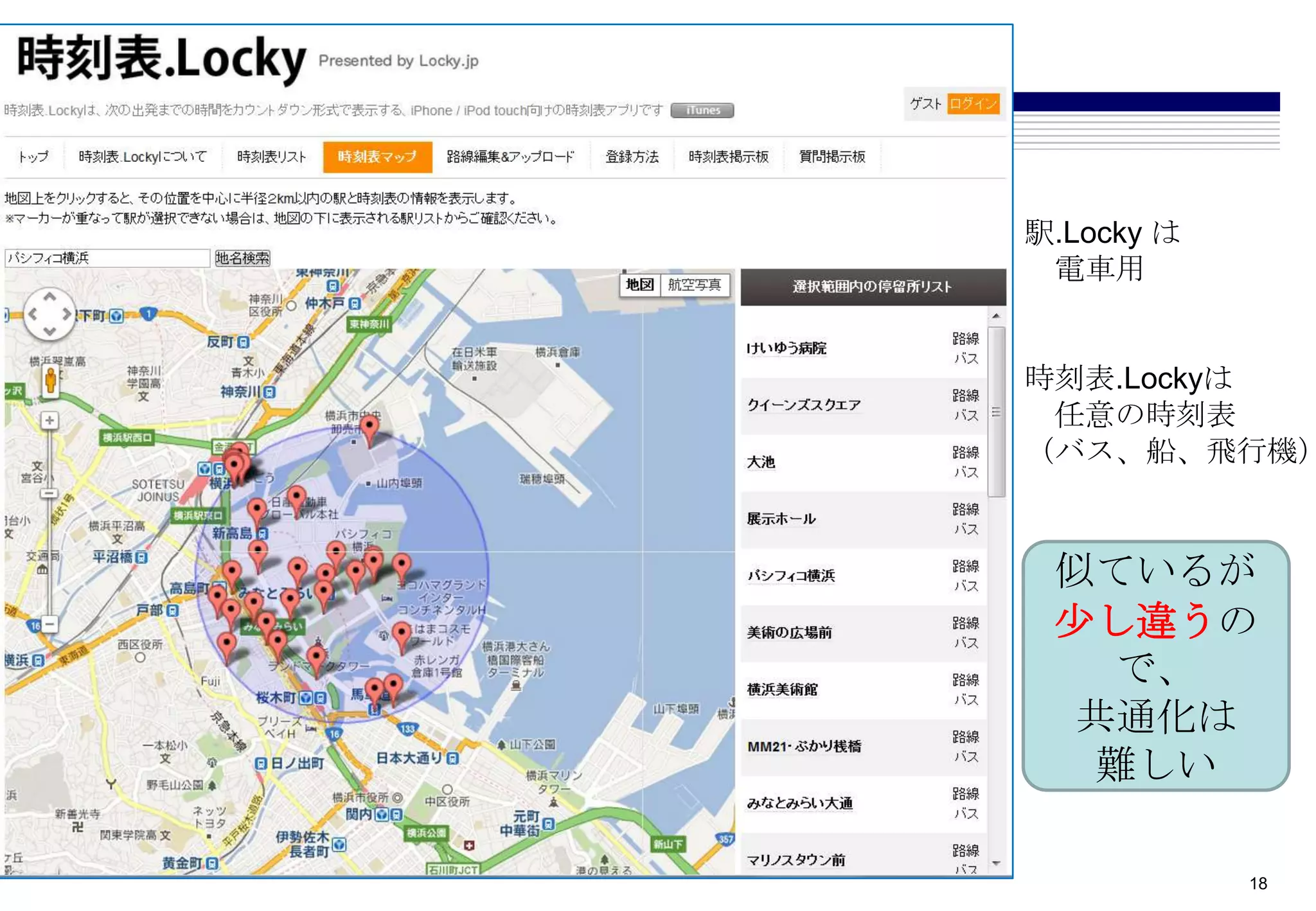This screenshot has height=911, width=1316.
Task: Click the 日本大通り station icon on map
Action: point(452,759)
